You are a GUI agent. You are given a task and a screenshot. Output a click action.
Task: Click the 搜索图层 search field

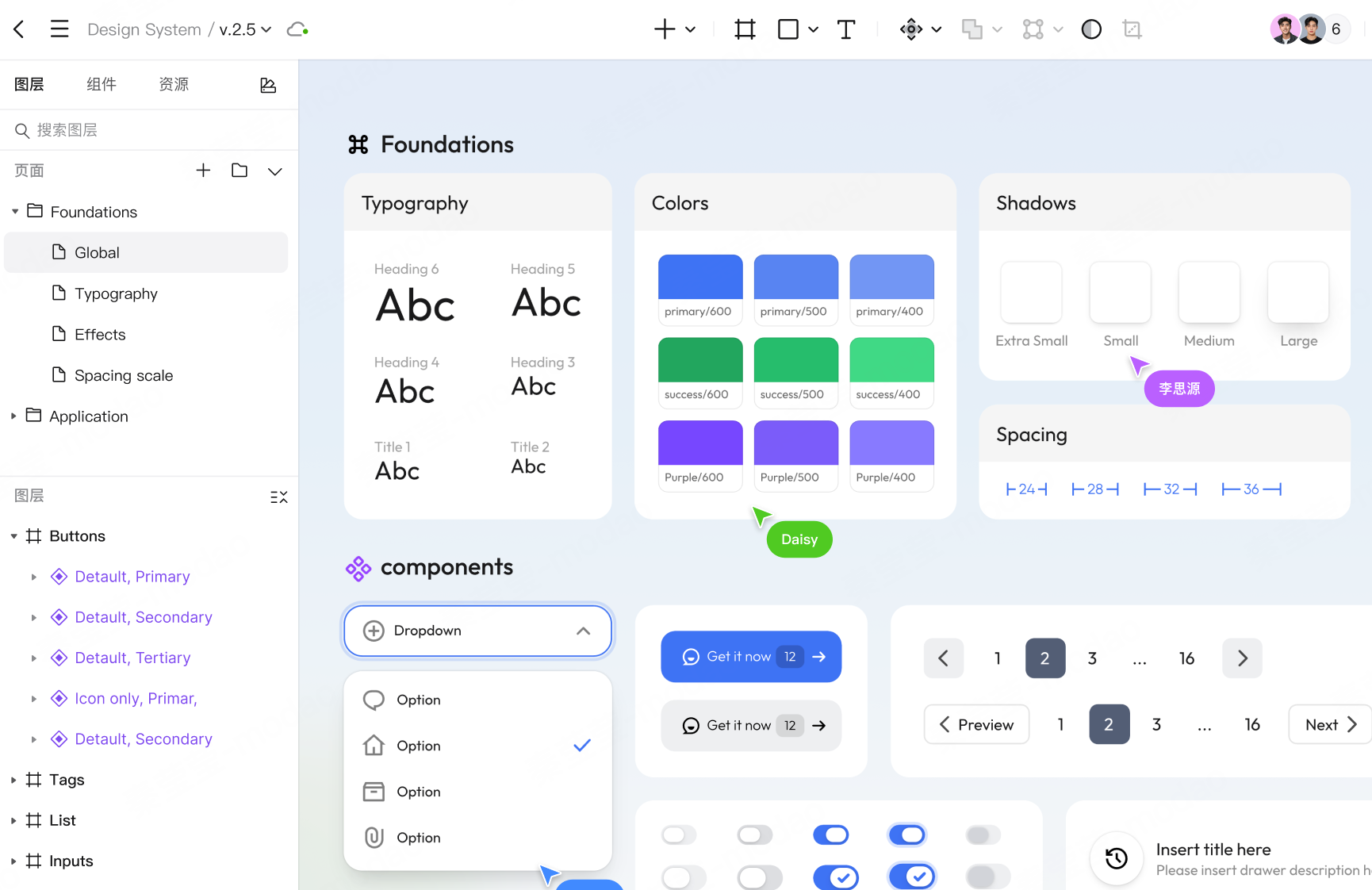coord(149,130)
